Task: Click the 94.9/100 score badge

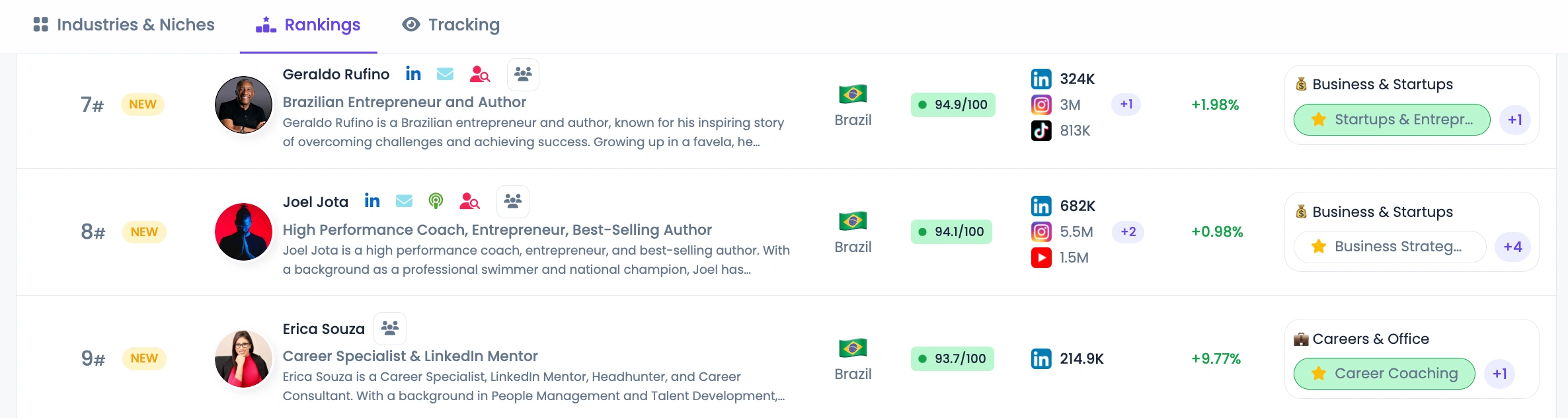Action: point(953,104)
